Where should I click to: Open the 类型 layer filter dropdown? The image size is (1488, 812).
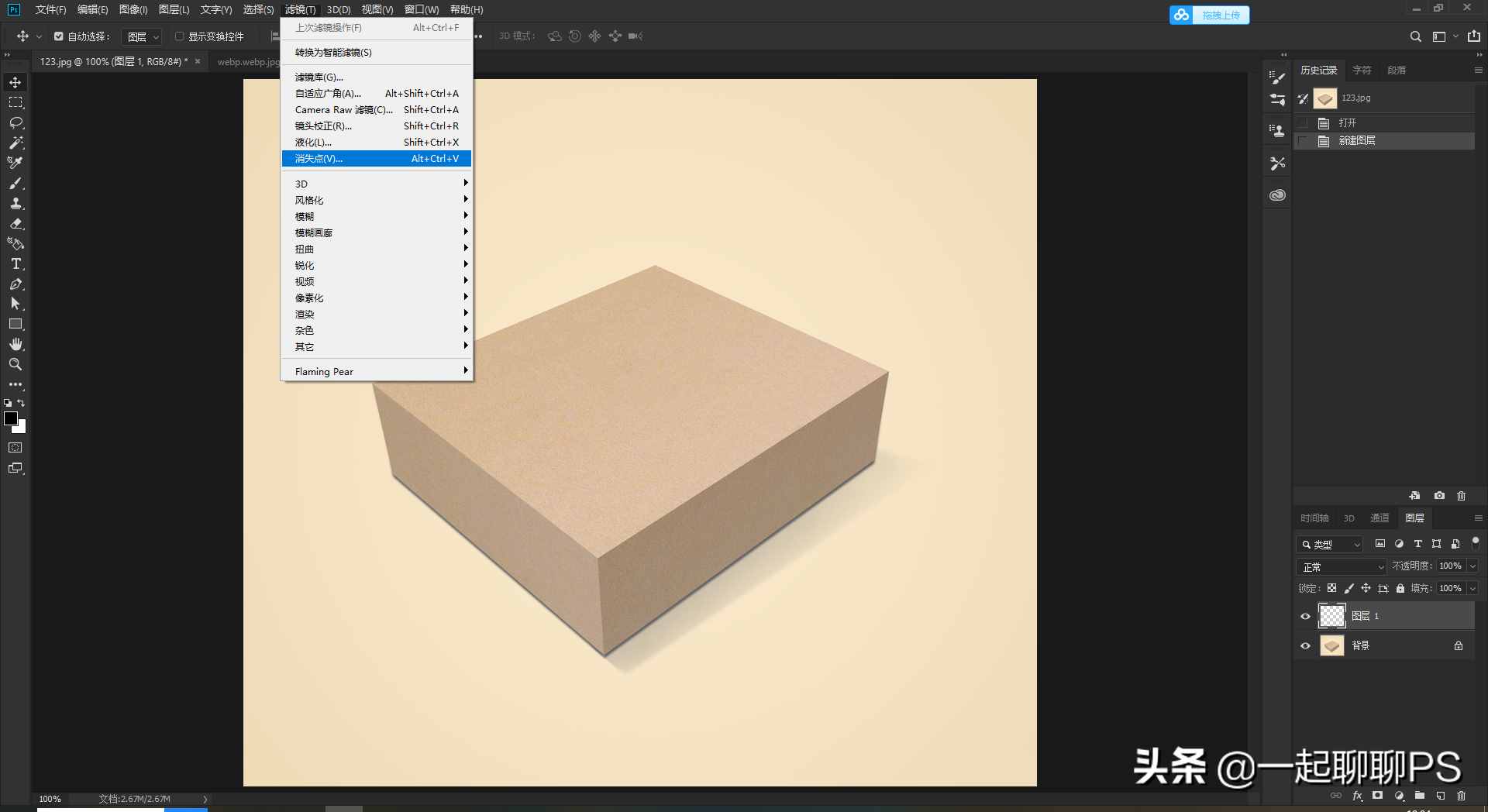[1330, 545]
